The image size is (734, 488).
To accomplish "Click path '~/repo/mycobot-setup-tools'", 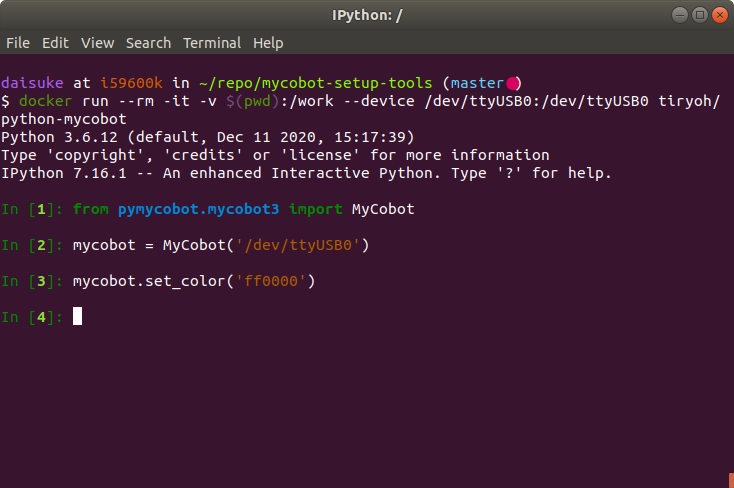I will (316, 83).
